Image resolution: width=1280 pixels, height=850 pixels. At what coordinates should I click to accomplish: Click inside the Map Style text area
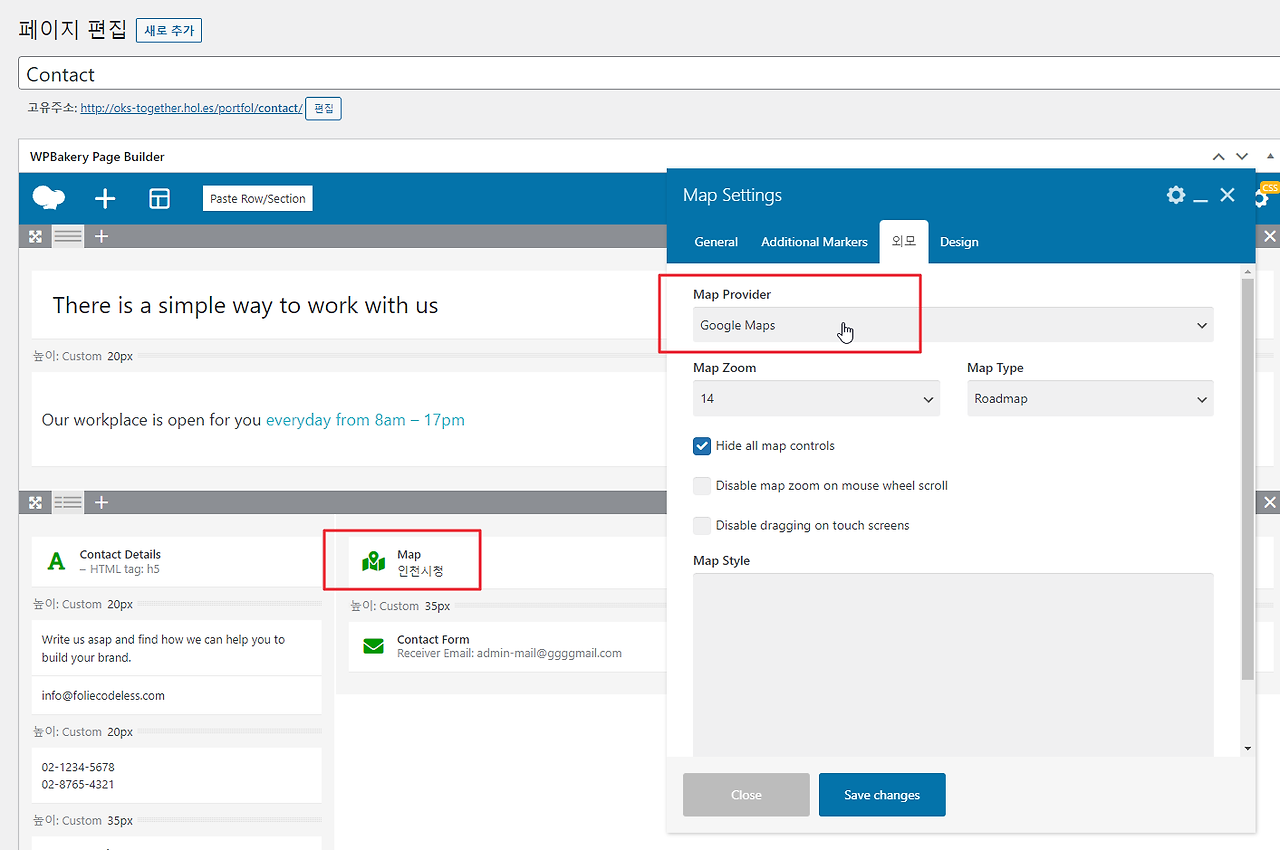pos(953,665)
